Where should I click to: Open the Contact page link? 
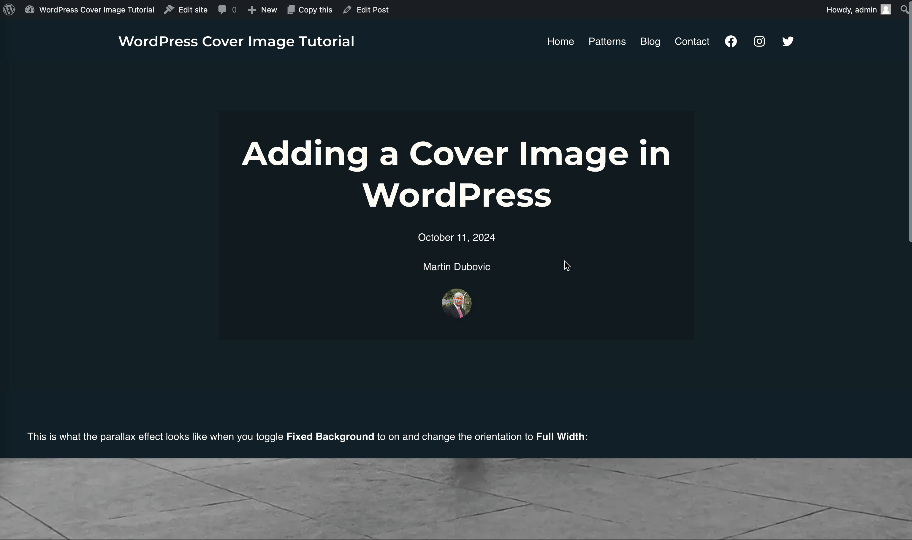click(691, 42)
